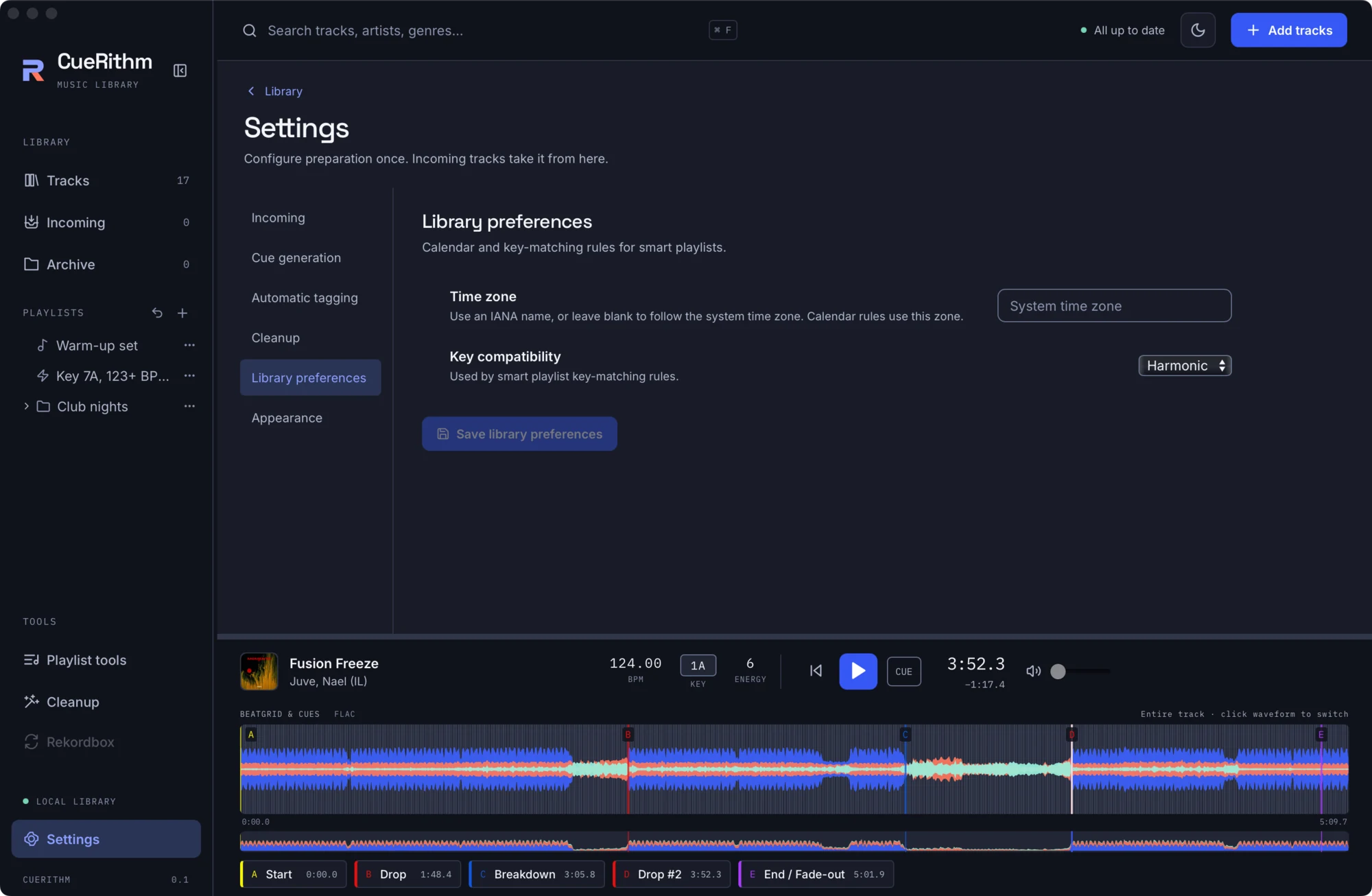Click the Fusion Freeze album artwork
This screenshot has height=896, width=1372.
259,671
